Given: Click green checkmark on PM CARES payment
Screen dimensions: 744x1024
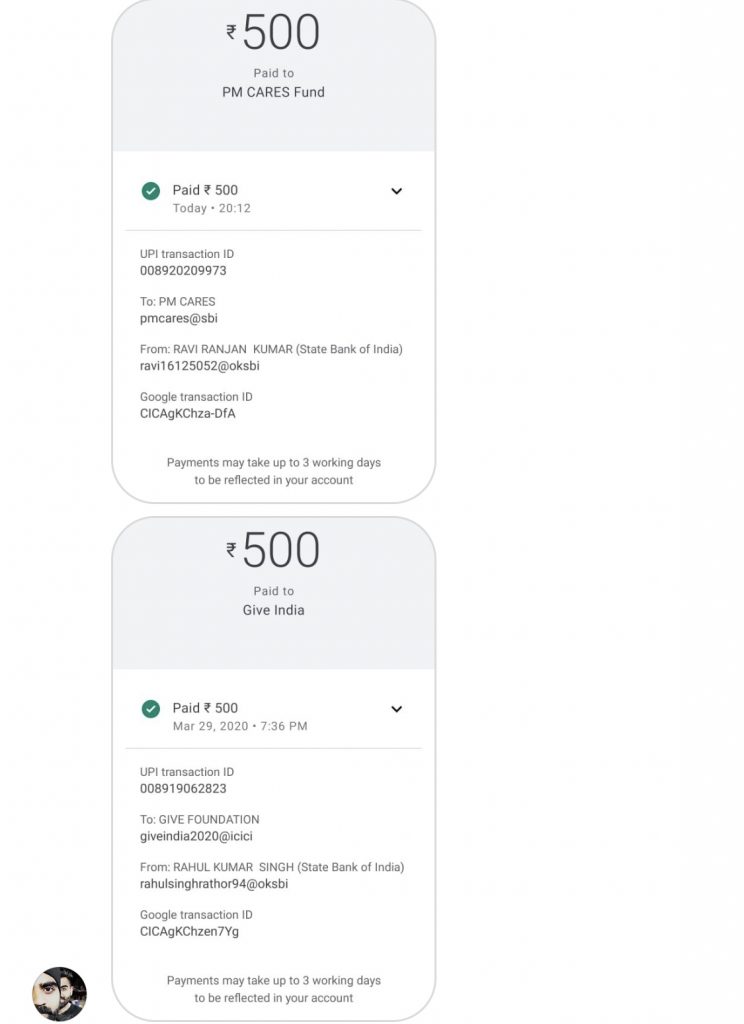Looking at the screenshot, I should [x=151, y=191].
